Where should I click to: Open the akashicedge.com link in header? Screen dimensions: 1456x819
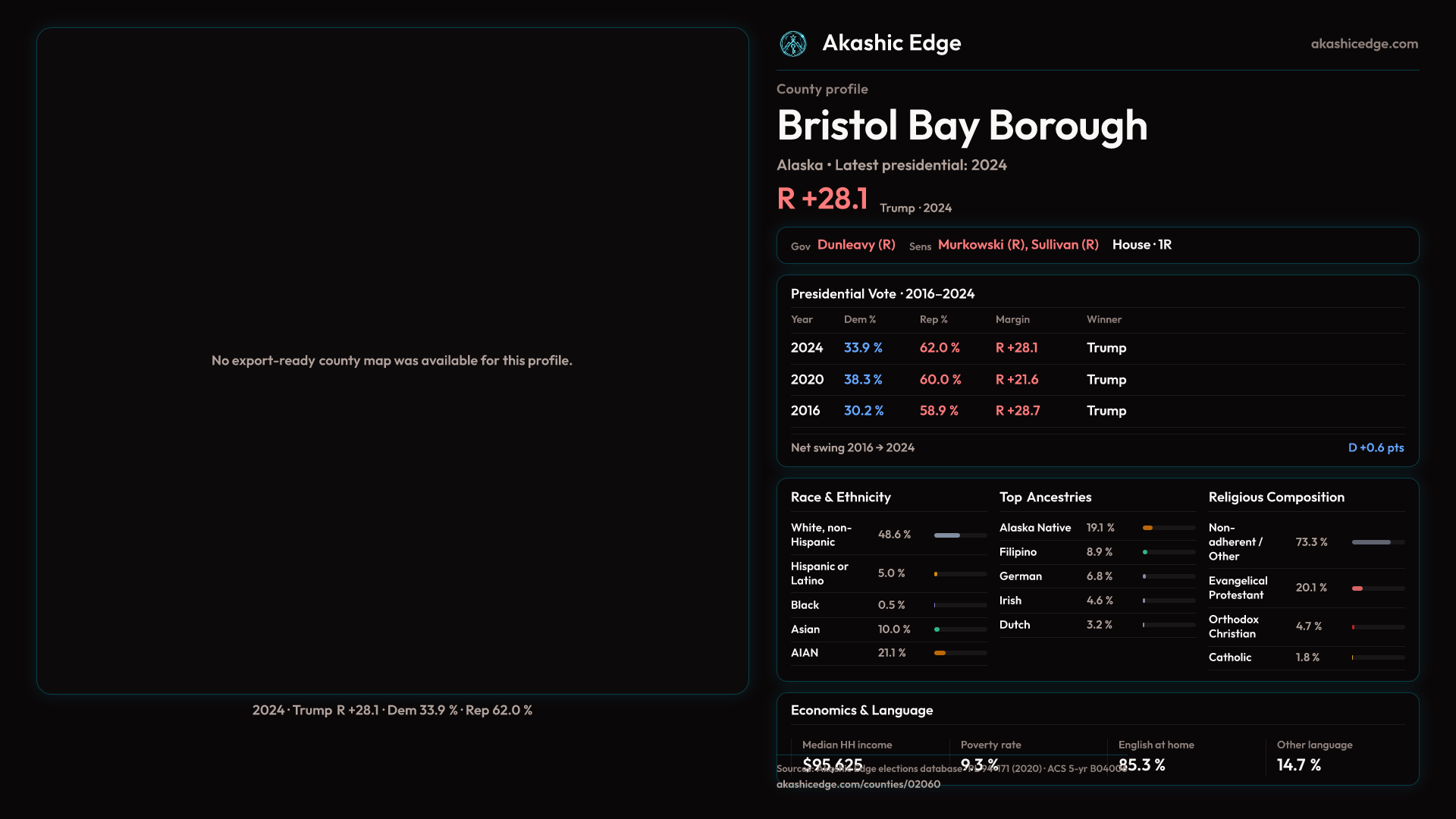1364,44
